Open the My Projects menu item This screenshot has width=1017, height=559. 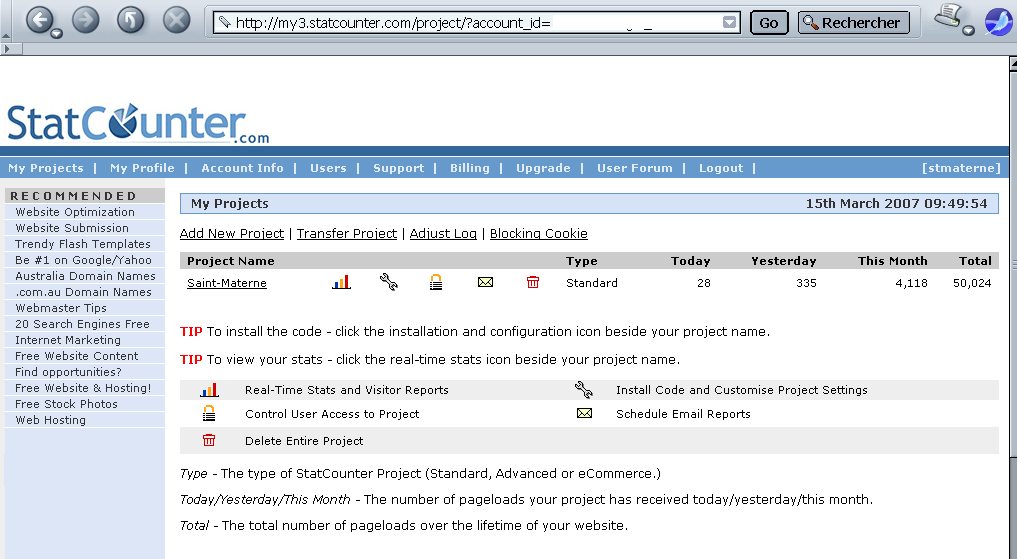tap(46, 168)
